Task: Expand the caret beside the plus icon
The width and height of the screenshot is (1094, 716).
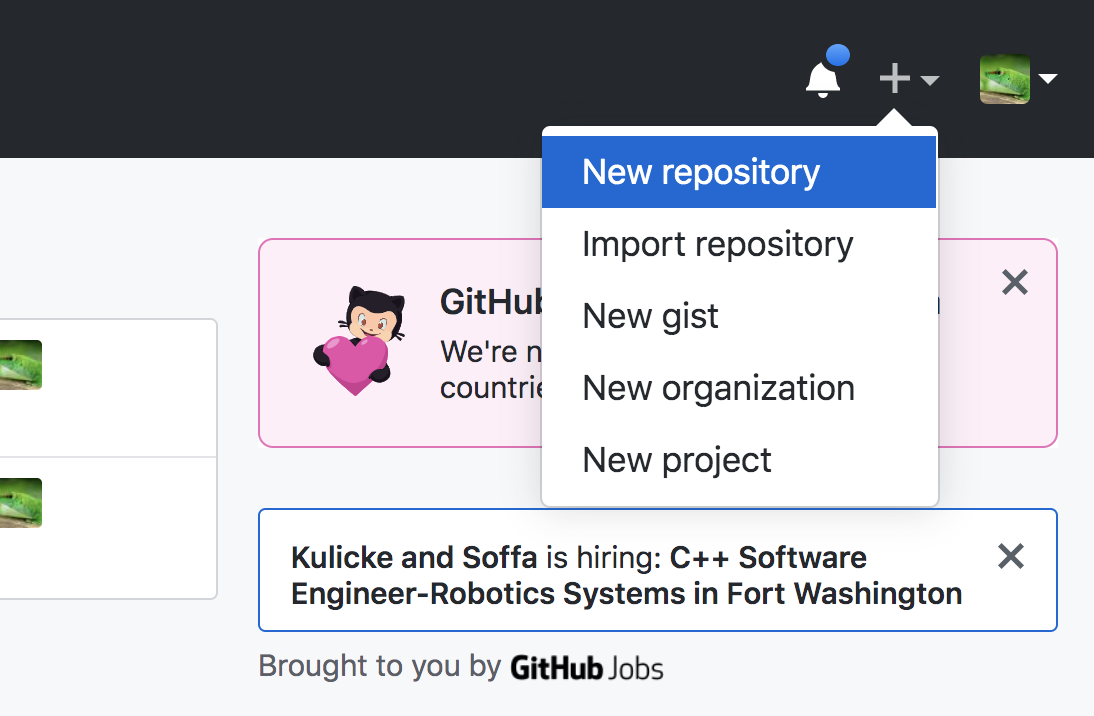Action: 929,80
